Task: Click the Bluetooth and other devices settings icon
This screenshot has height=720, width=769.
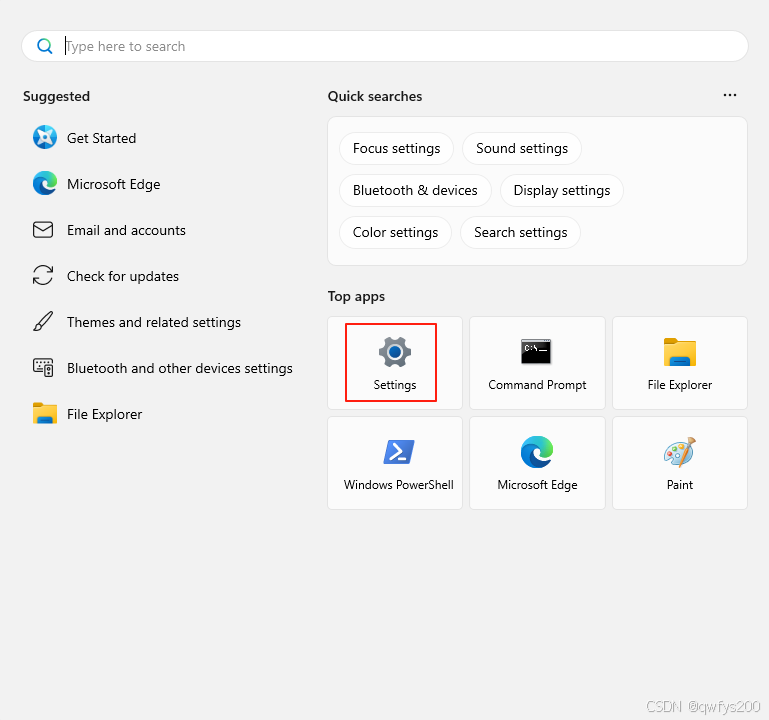Action: click(x=43, y=367)
